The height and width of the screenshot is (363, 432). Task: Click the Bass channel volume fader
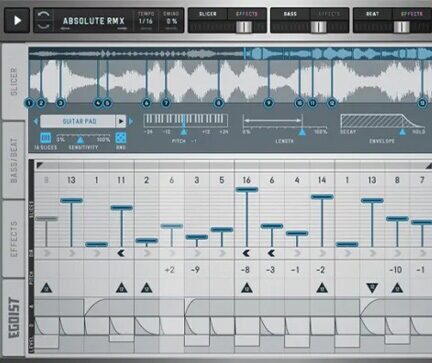click(319, 27)
